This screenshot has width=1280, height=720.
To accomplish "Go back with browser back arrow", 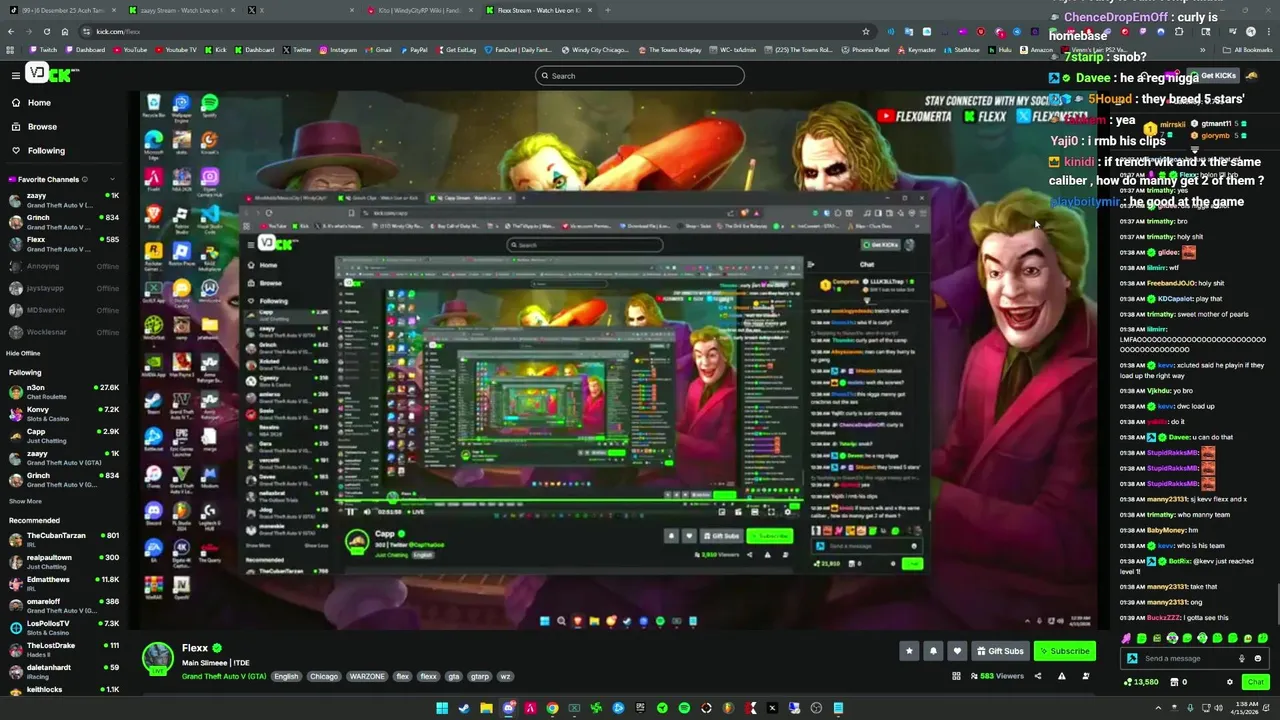I will tap(11, 31).
